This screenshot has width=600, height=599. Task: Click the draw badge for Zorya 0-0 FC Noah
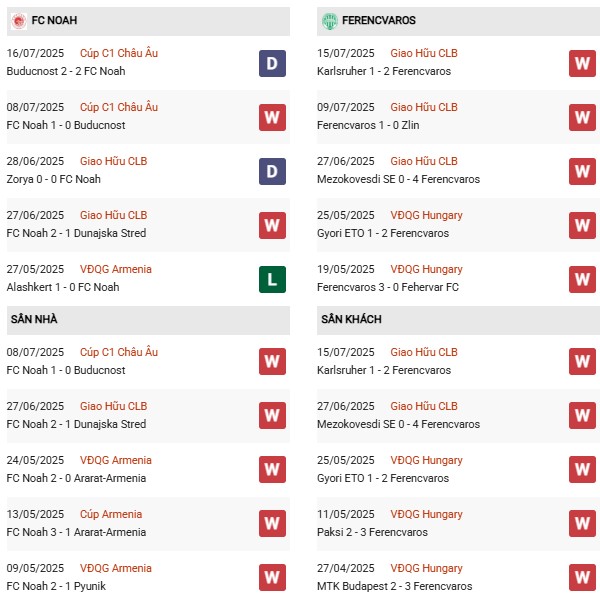(x=272, y=171)
